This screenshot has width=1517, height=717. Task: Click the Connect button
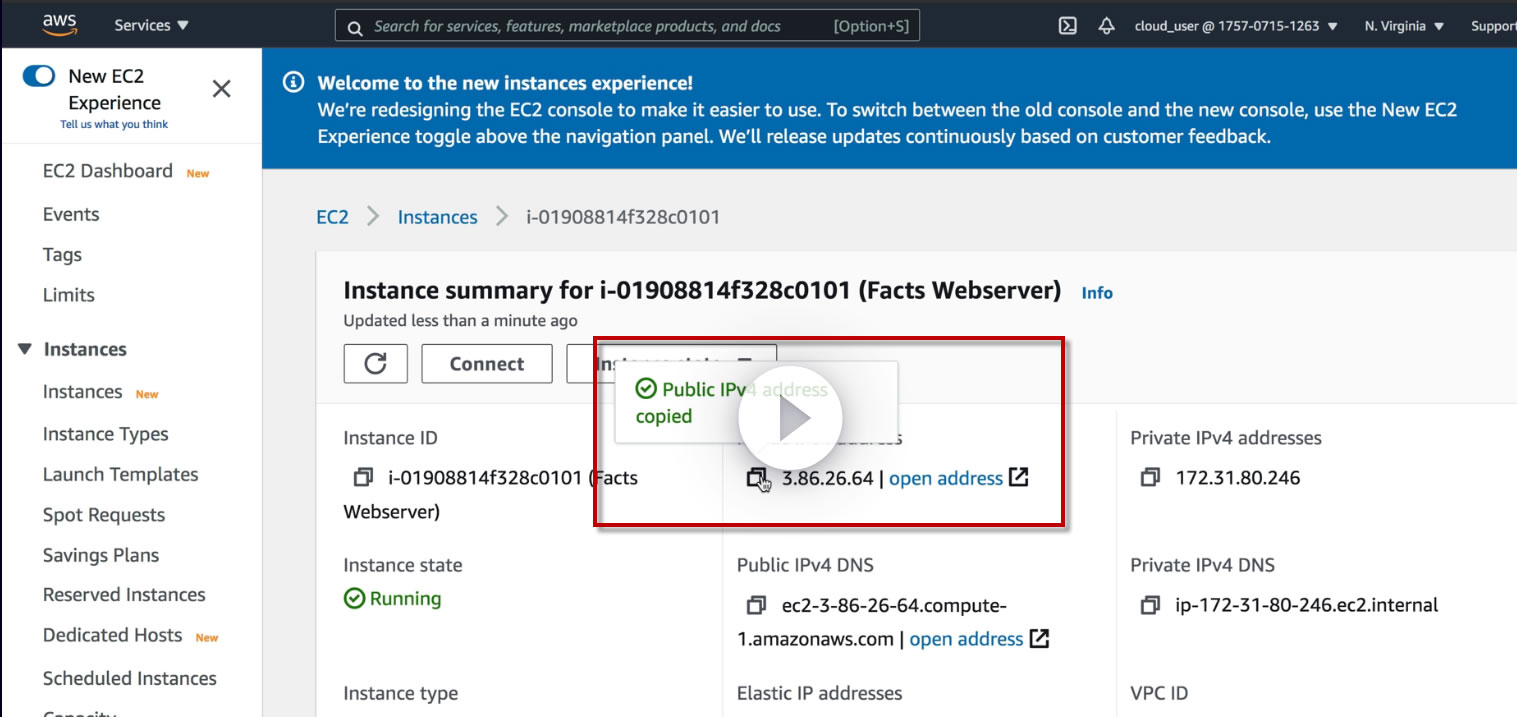click(486, 364)
